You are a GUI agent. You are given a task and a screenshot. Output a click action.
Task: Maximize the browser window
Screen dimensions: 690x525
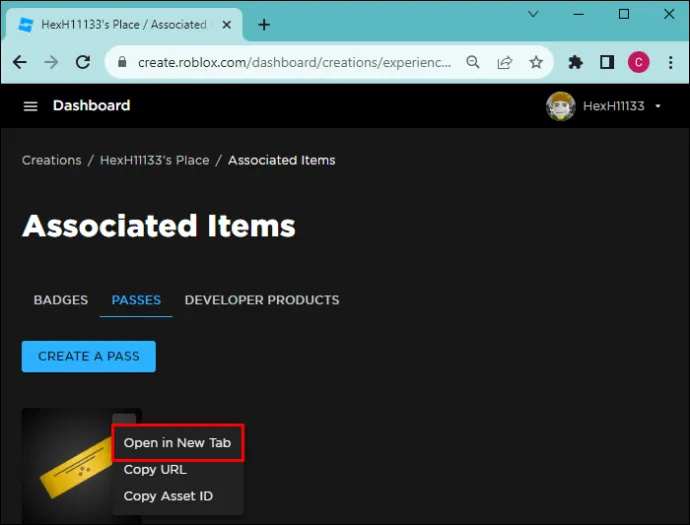click(624, 14)
